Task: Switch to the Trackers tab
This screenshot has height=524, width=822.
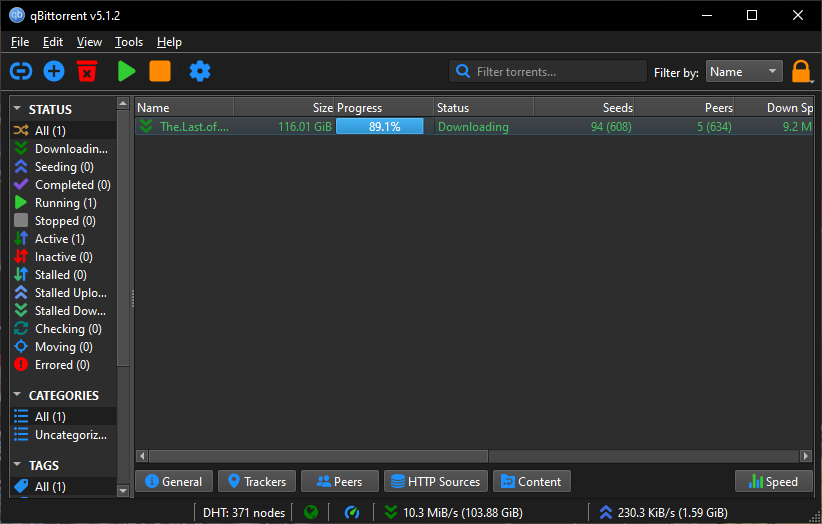Action: coord(257,481)
